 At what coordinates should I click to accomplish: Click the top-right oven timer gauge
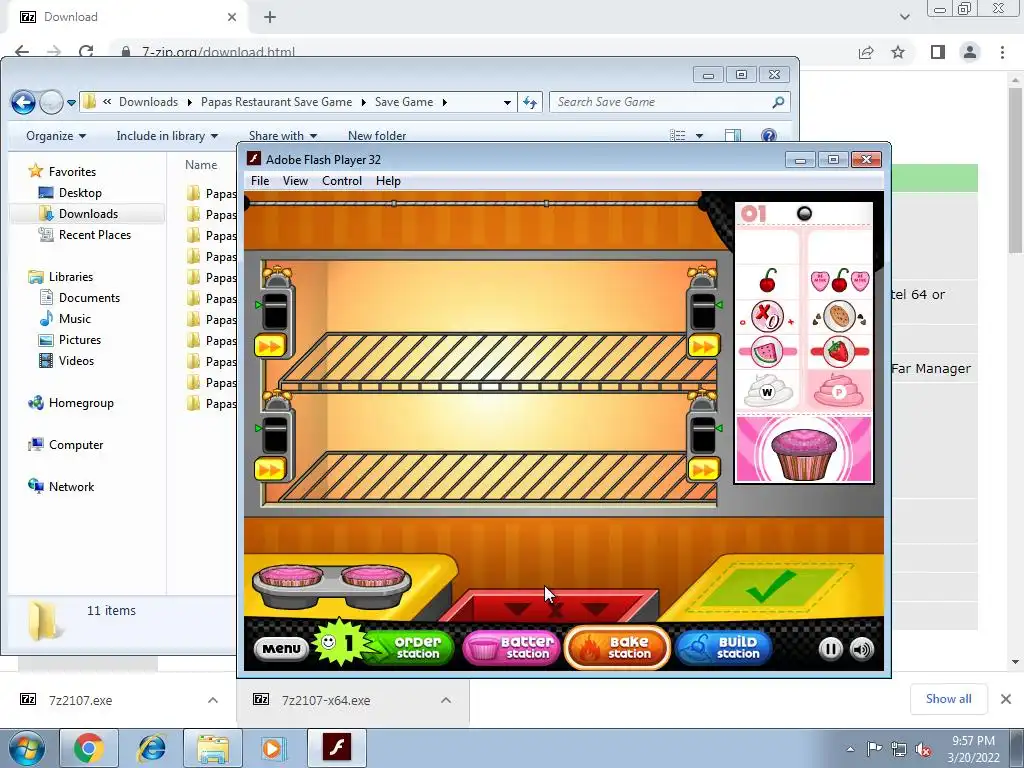click(x=703, y=310)
